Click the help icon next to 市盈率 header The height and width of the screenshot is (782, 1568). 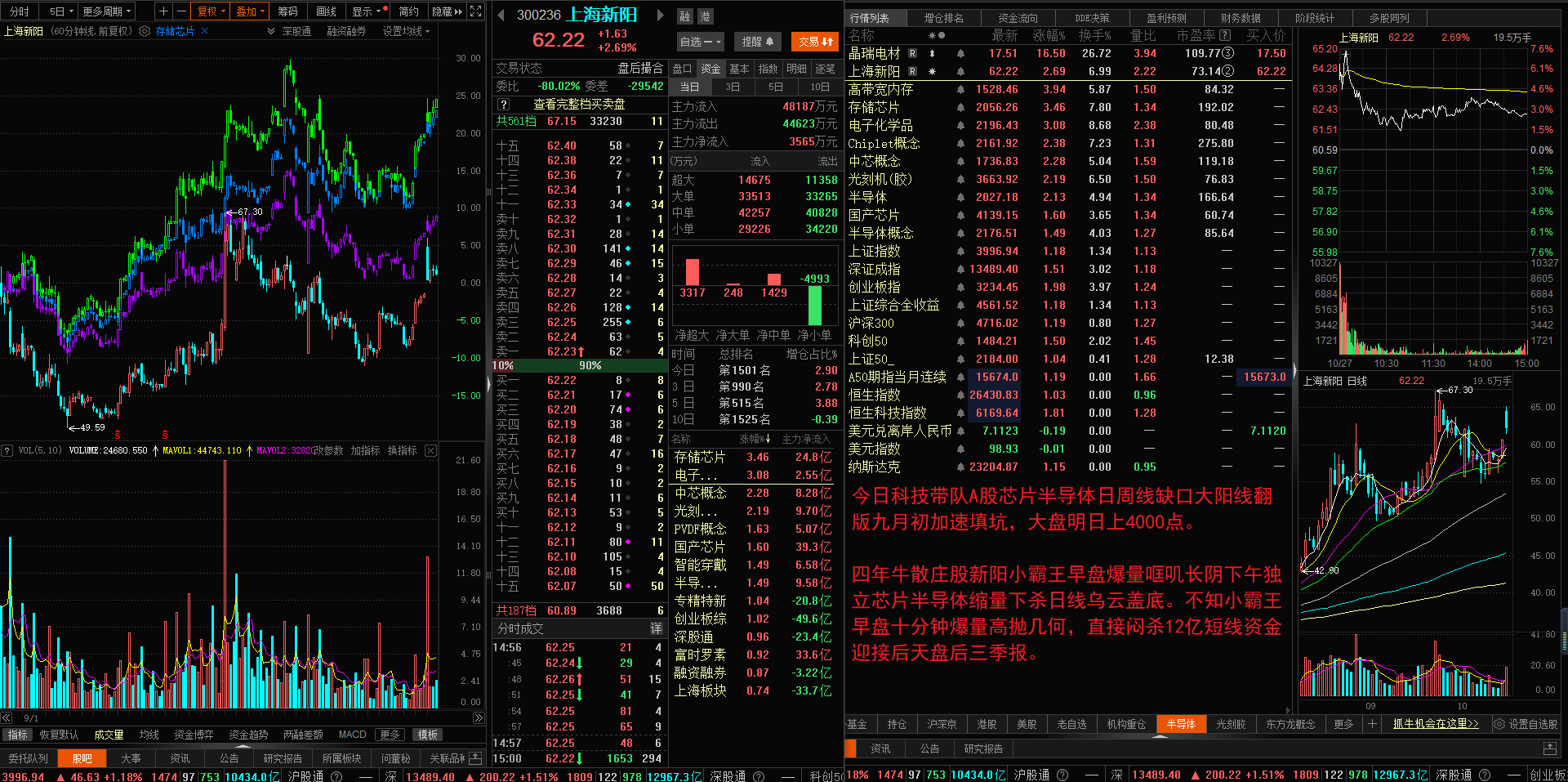1224,35
